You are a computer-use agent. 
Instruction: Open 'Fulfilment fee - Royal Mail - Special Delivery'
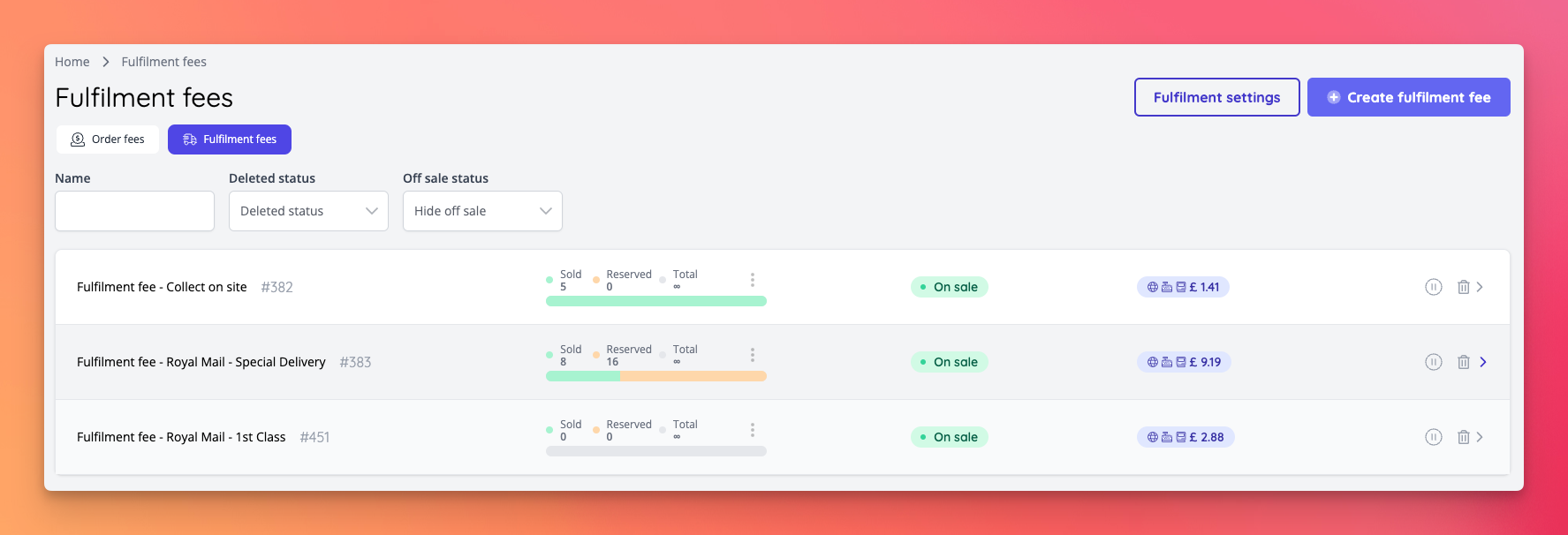point(201,362)
